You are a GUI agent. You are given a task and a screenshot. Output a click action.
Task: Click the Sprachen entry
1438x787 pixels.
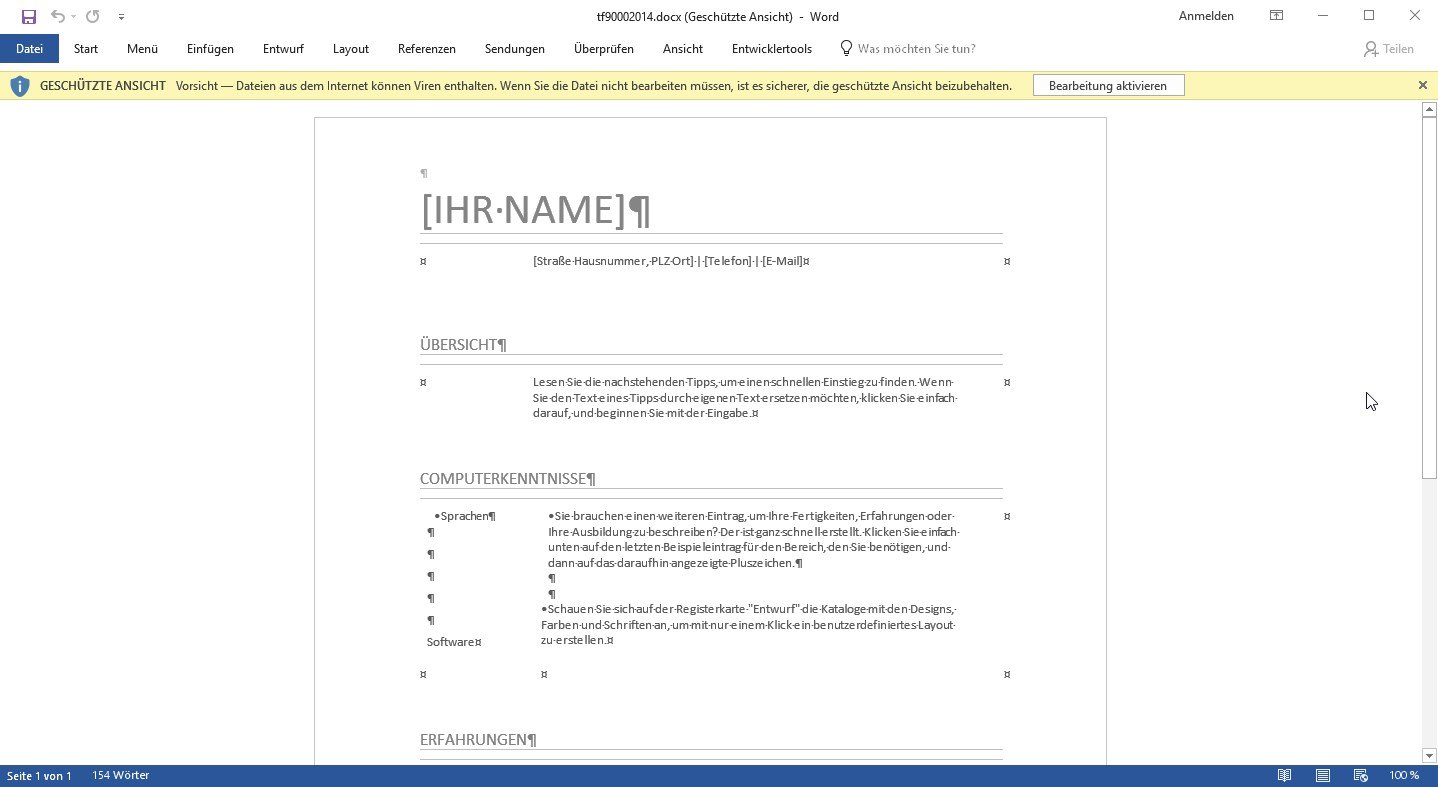pyautogui.click(x=467, y=516)
